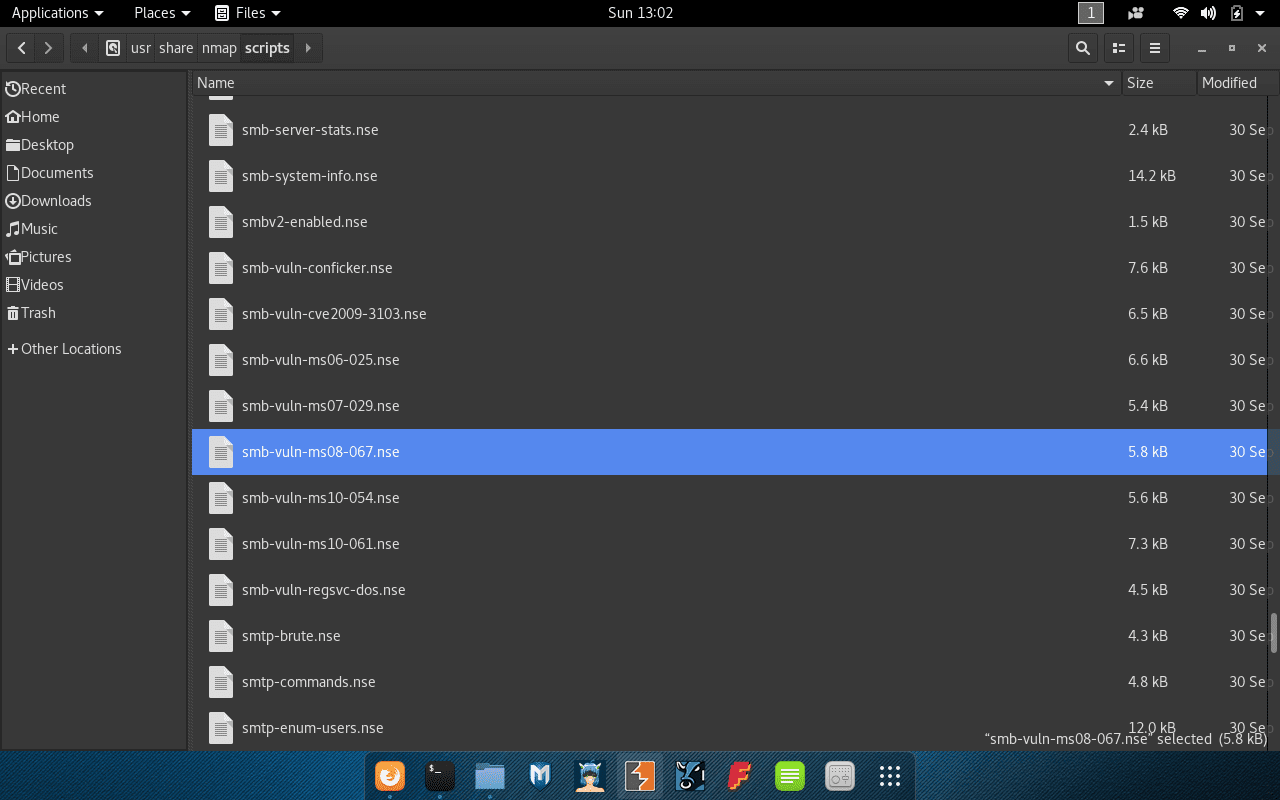This screenshot has width=1280, height=800.
Task: Open the Metasploit icon in the dock
Action: point(540,776)
